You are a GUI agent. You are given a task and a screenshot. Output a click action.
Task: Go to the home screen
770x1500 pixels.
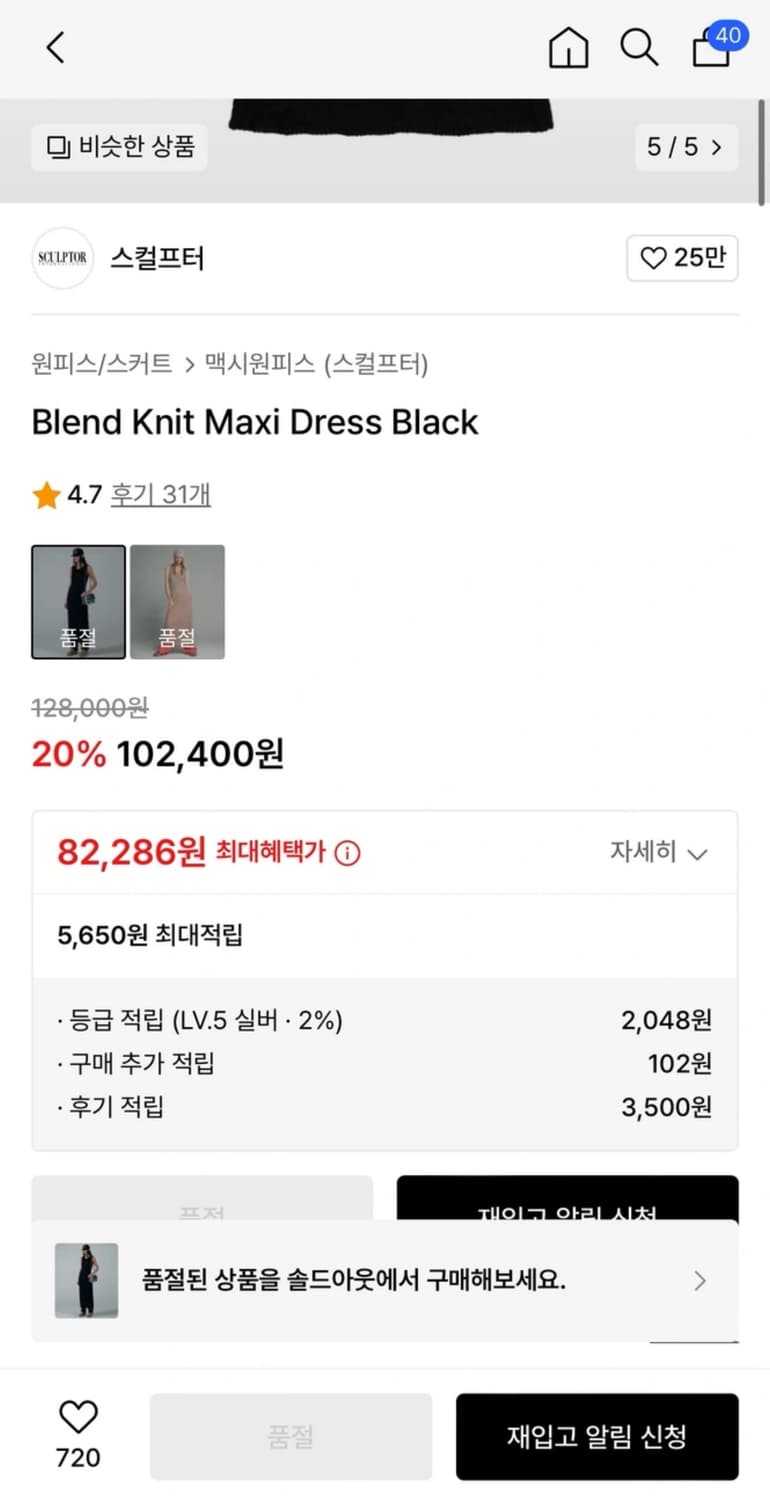[568, 47]
